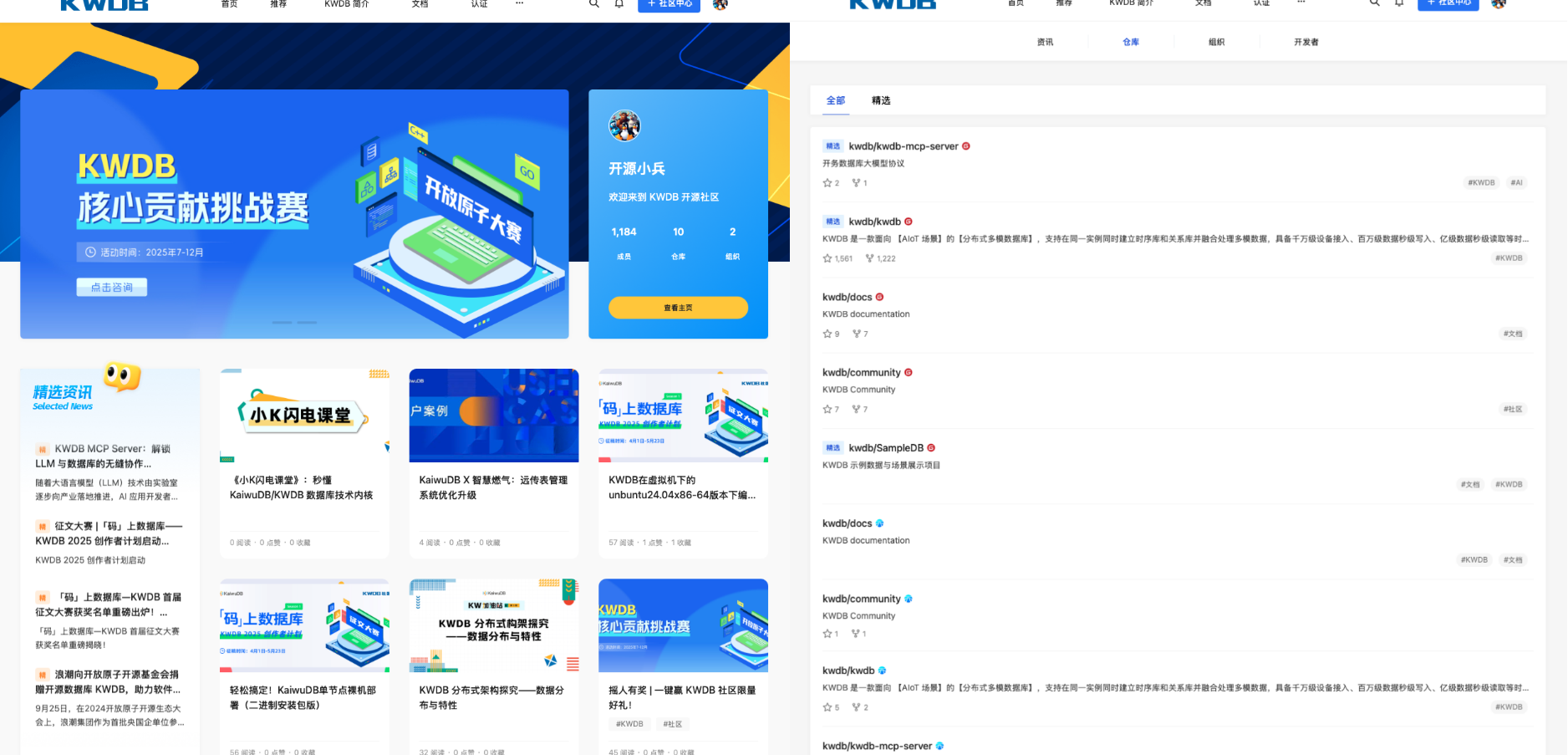Open the 开发者 tab in sub-navigation
Viewport: 1568px width, 755px height.
(1306, 42)
